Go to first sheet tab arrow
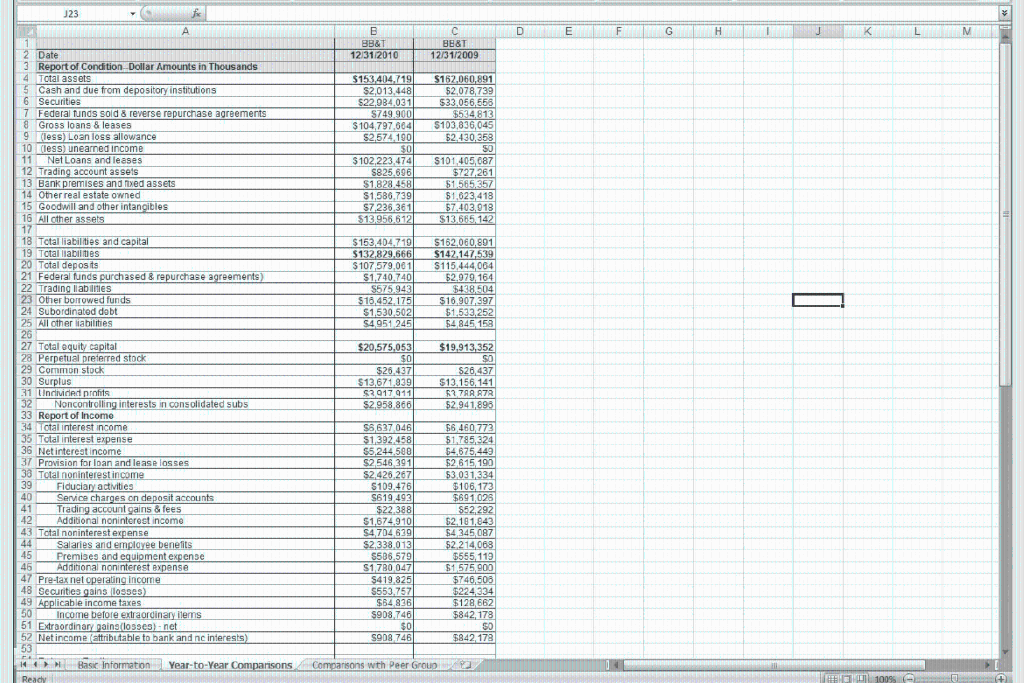1024x683 pixels. coord(24,664)
